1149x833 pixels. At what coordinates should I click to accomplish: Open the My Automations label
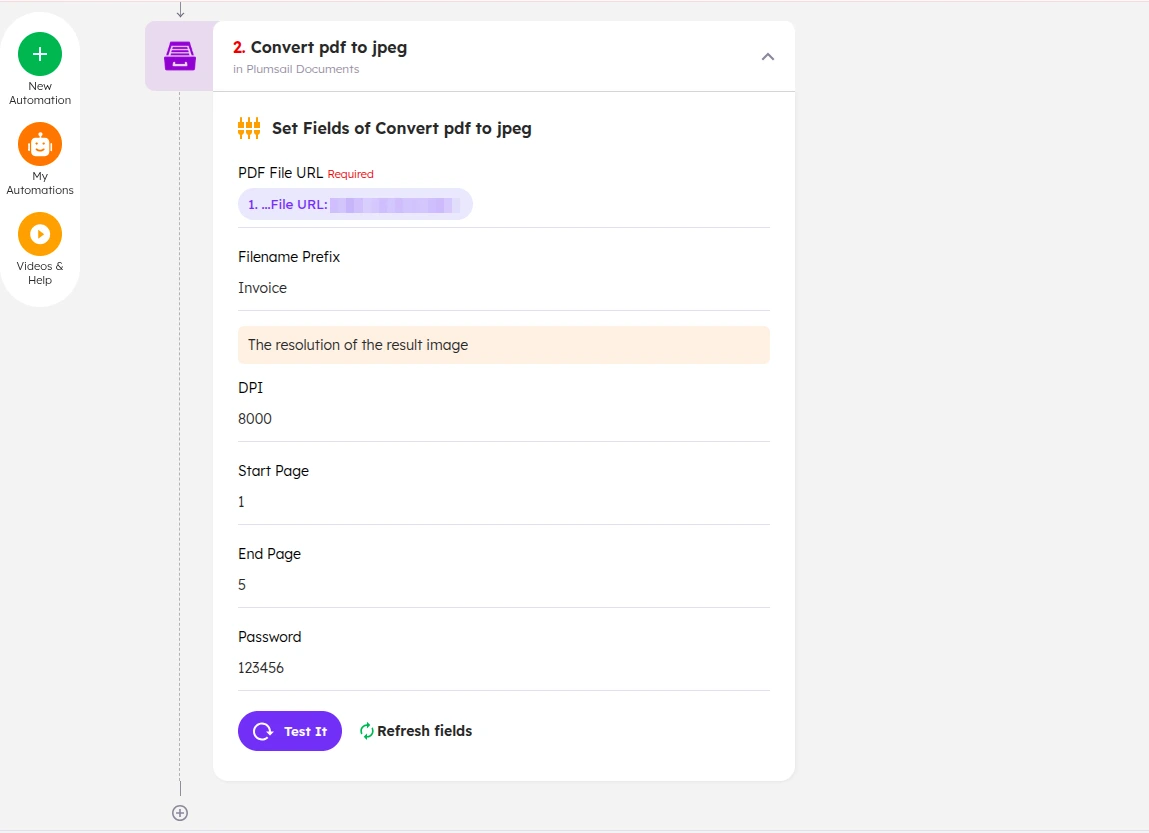click(40, 183)
